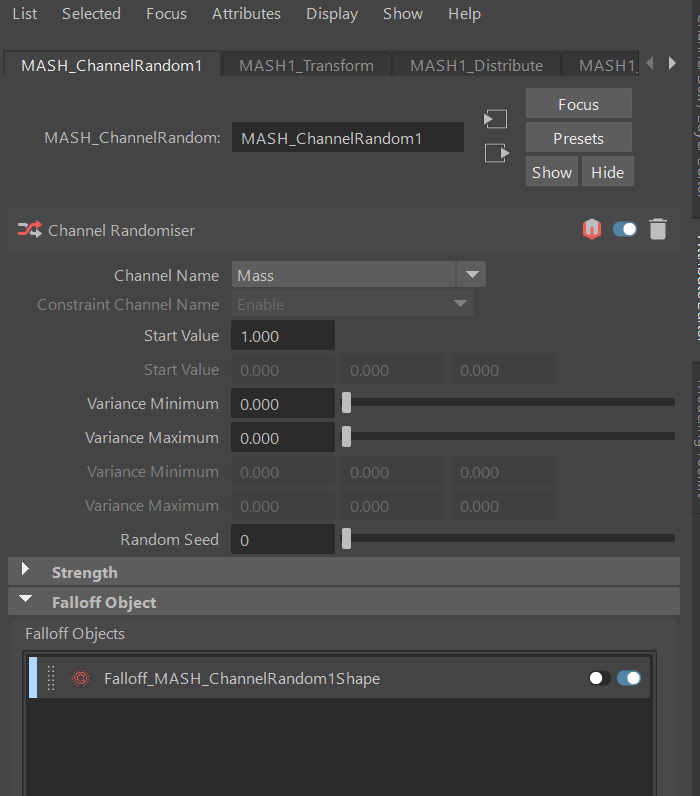Open the Display menu
The width and height of the screenshot is (700, 796).
point(332,14)
